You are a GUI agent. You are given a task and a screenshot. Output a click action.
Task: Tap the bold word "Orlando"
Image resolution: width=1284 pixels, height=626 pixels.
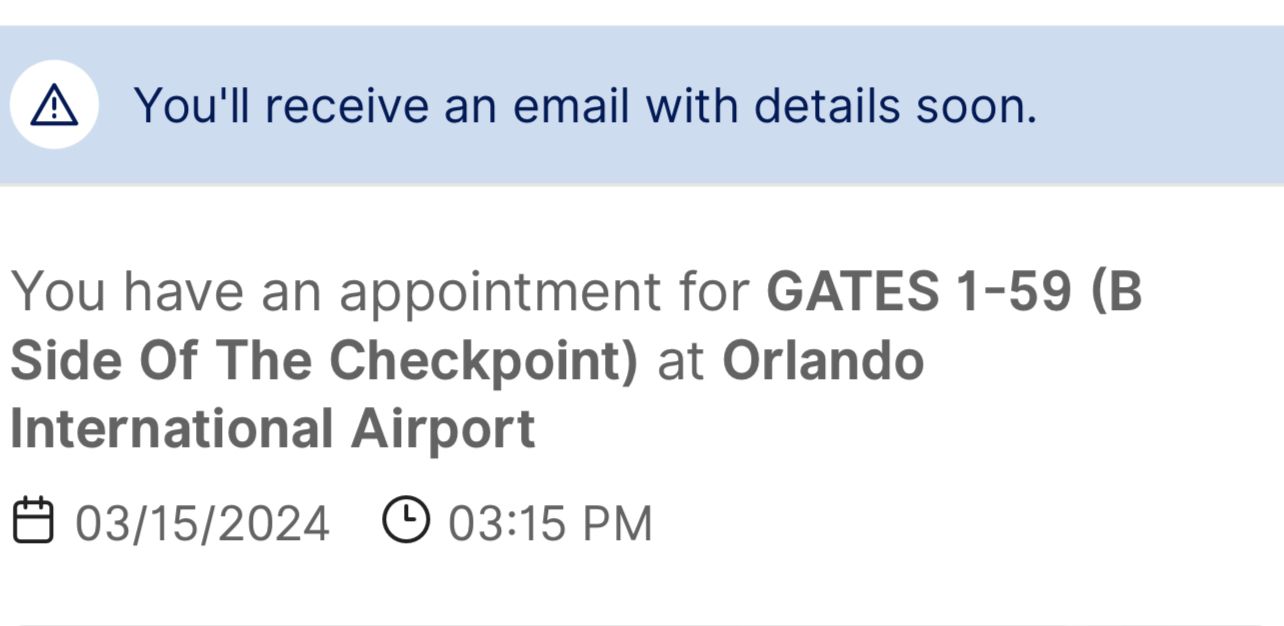coord(823,360)
